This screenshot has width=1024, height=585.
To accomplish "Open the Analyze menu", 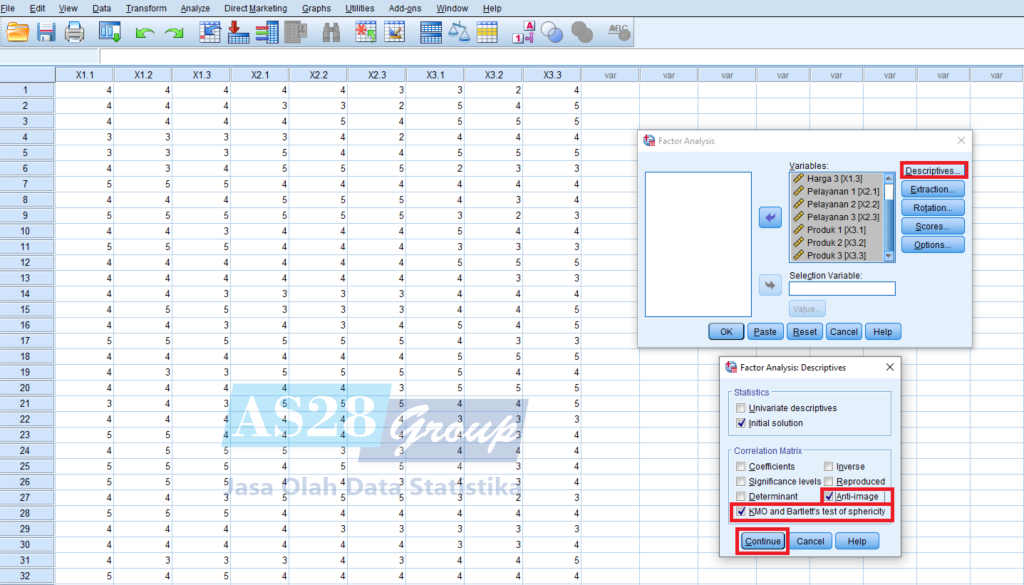I will (195, 8).
